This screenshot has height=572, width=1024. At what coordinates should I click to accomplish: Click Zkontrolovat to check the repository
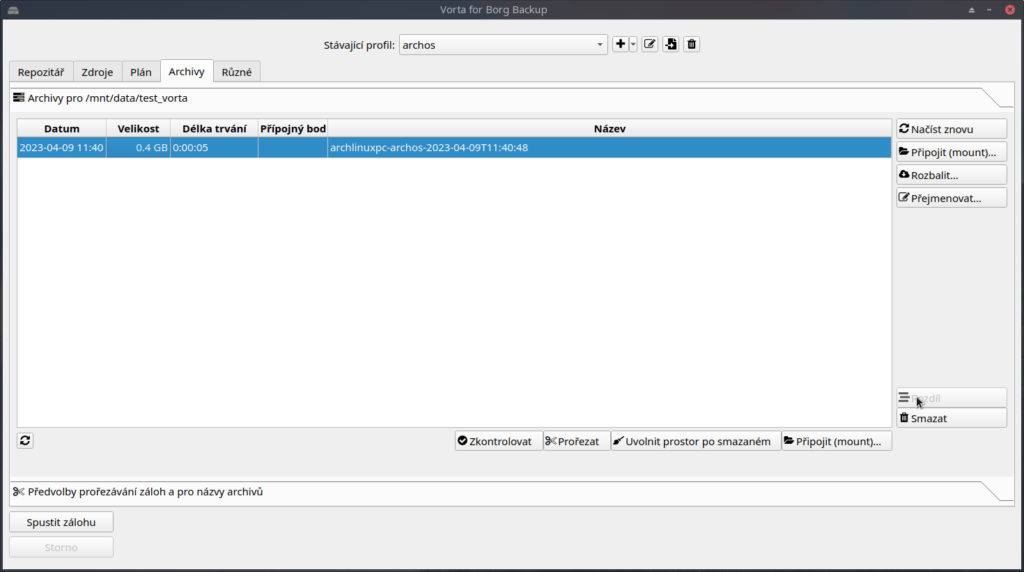pyautogui.click(x=498, y=441)
